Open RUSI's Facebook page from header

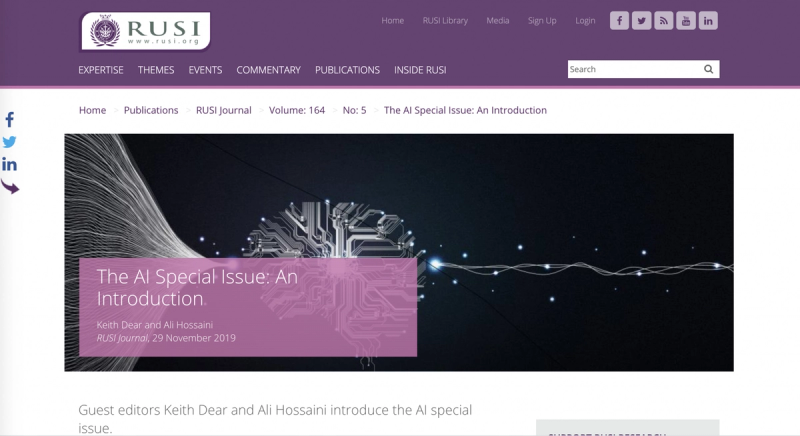(x=619, y=21)
